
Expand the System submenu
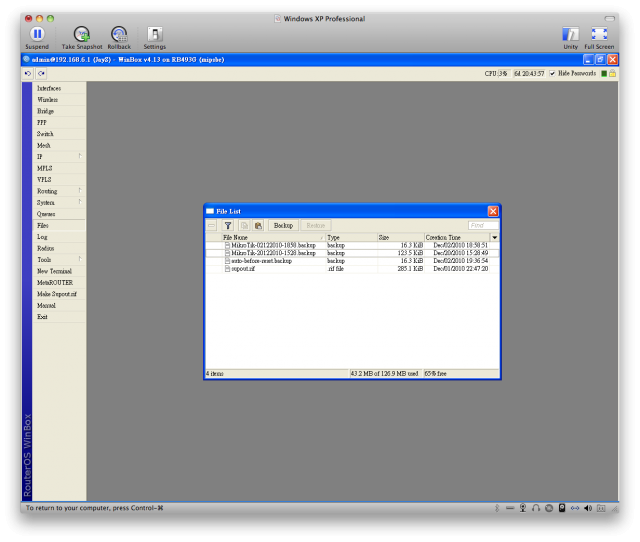[80, 202]
